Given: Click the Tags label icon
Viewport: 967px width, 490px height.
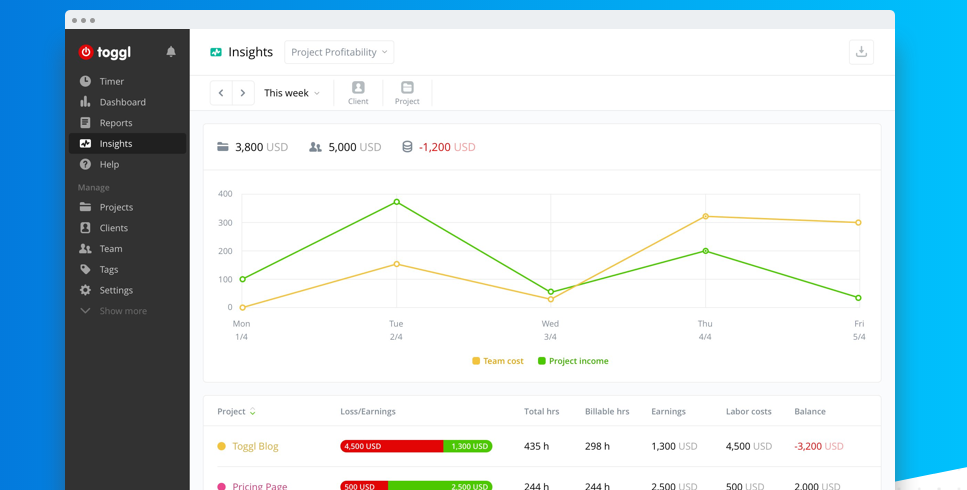Looking at the screenshot, I should [85, 269].
